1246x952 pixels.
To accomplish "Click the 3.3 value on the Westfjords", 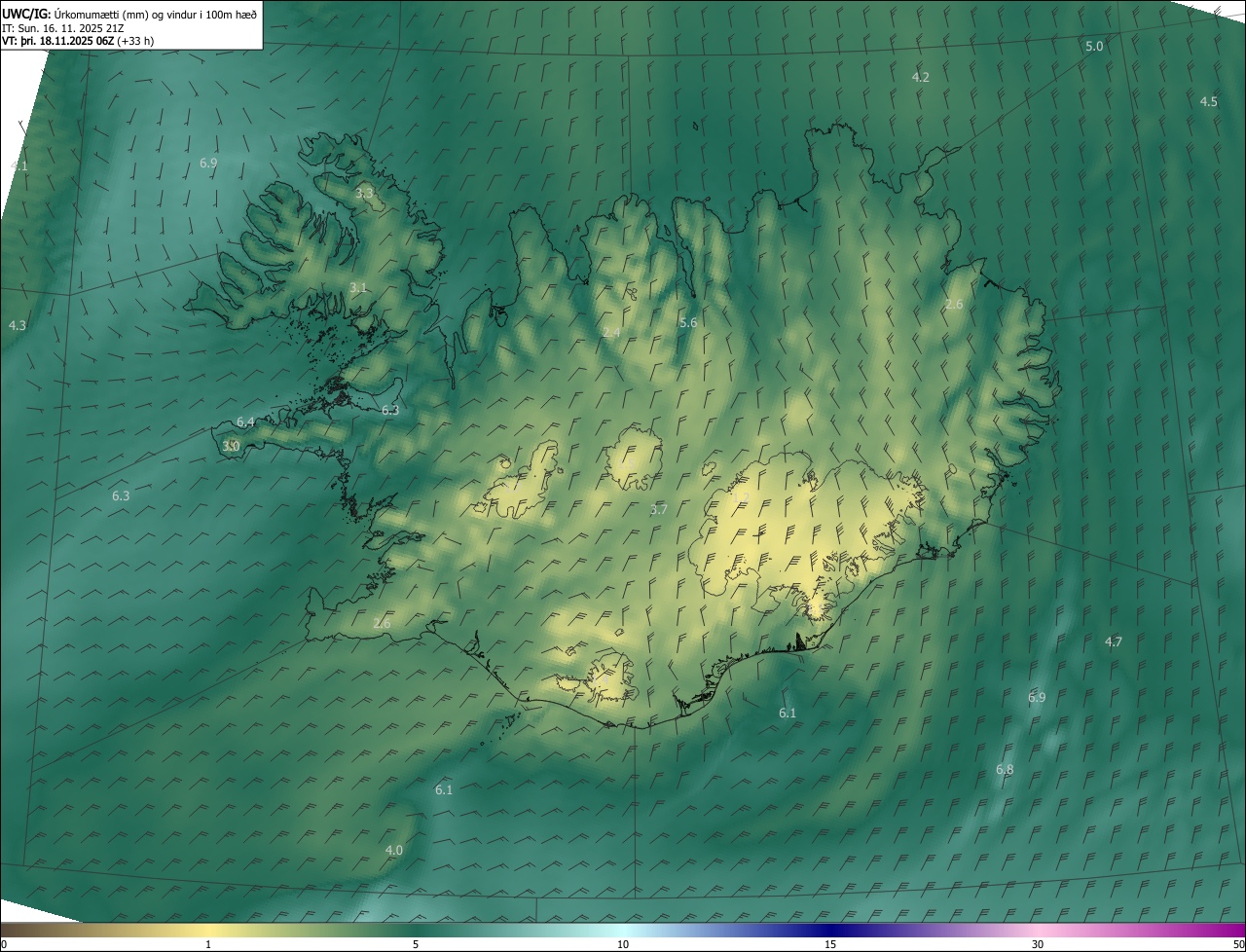I will (x=363, y=194).
